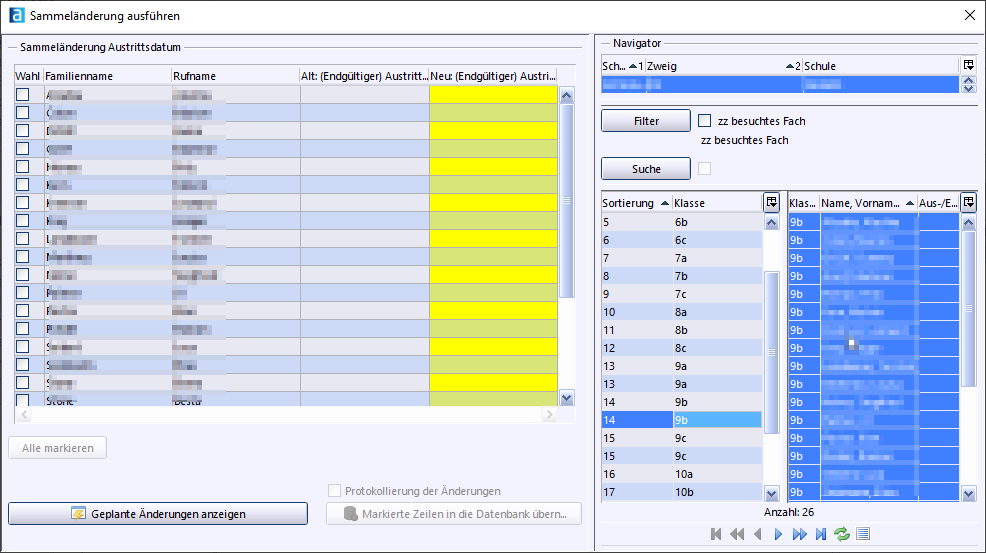This screenshot has height=553, width=986.
Task: Open the list view icon beside refresh
Action: [863, 534]
